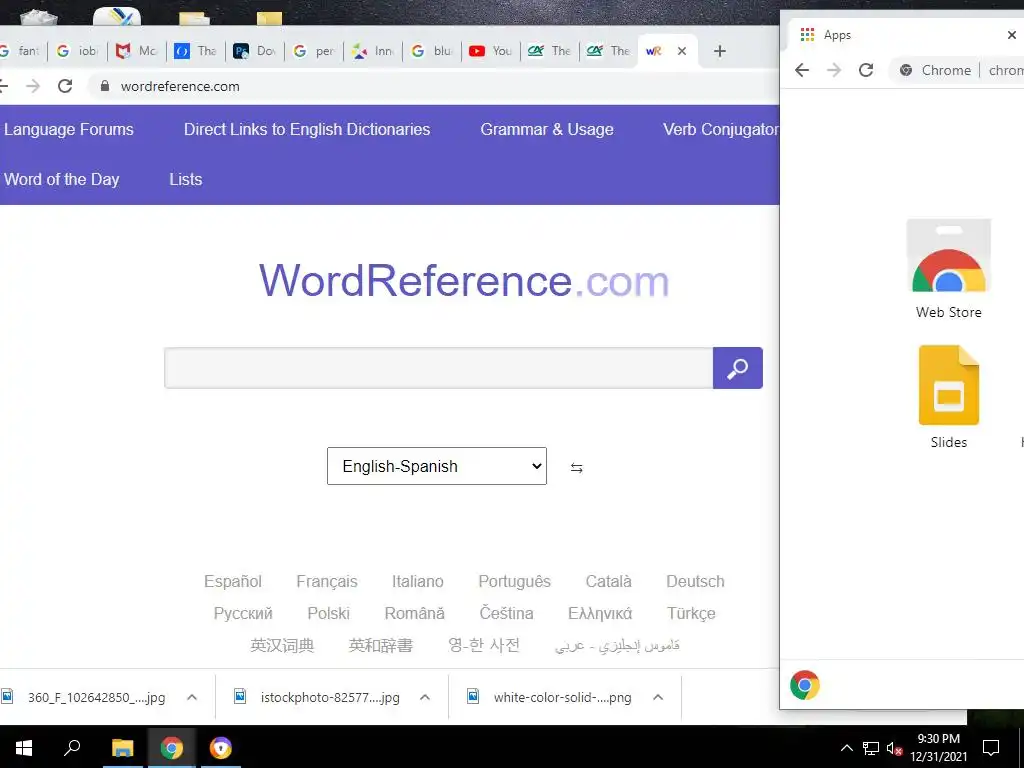Show hidden system tray icons
The image size is (1024, 768).
[x=846, y=748]
